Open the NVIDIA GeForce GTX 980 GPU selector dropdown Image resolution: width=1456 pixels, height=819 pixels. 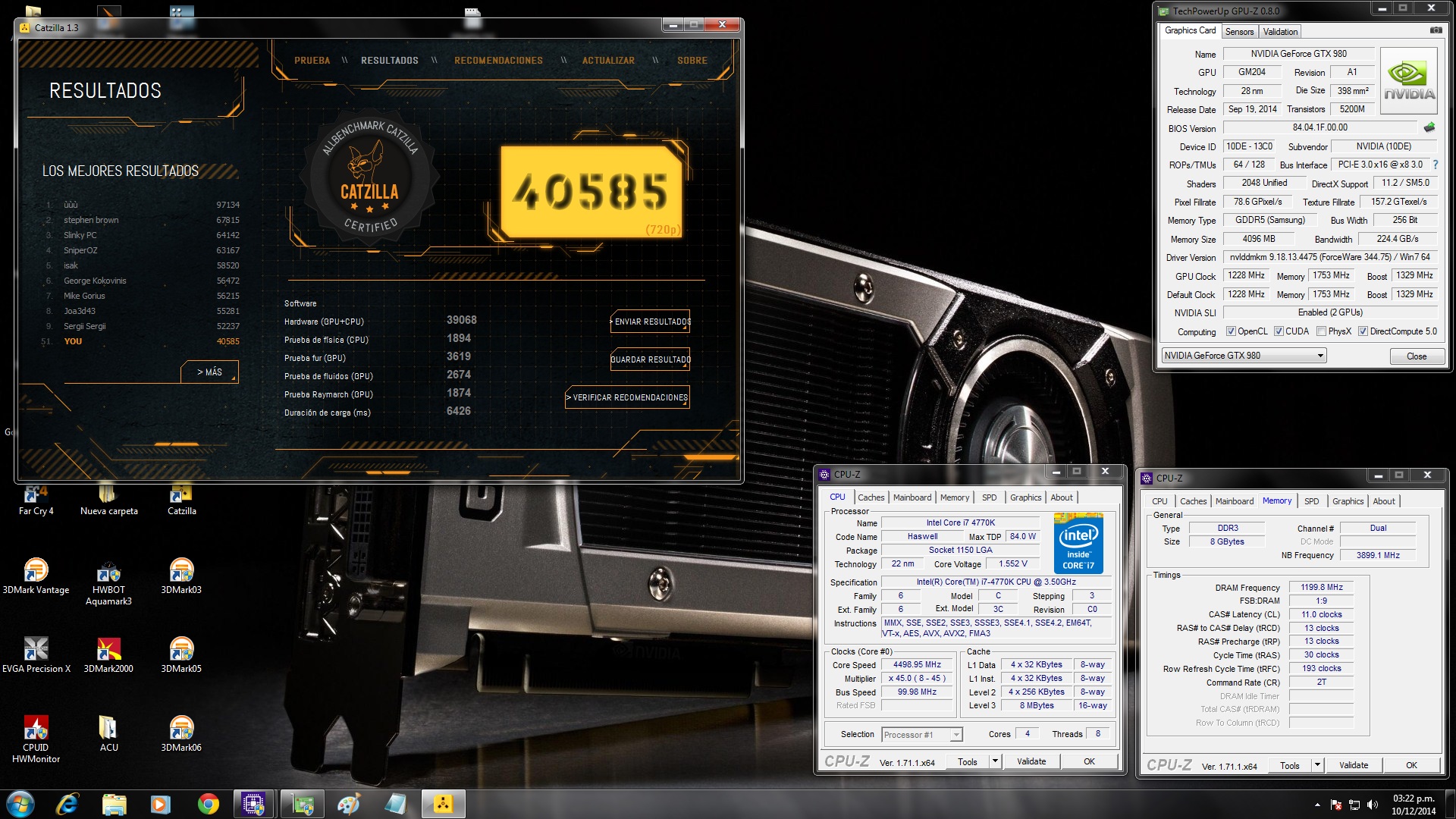click(x=1244, y=356)
